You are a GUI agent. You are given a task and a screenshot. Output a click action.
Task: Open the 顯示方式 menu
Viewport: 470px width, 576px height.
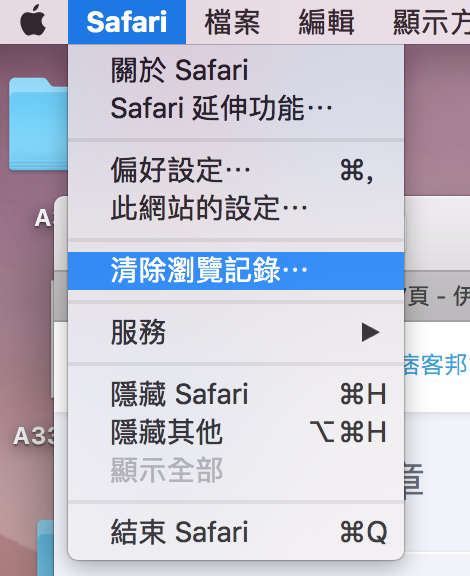point(431,22)
